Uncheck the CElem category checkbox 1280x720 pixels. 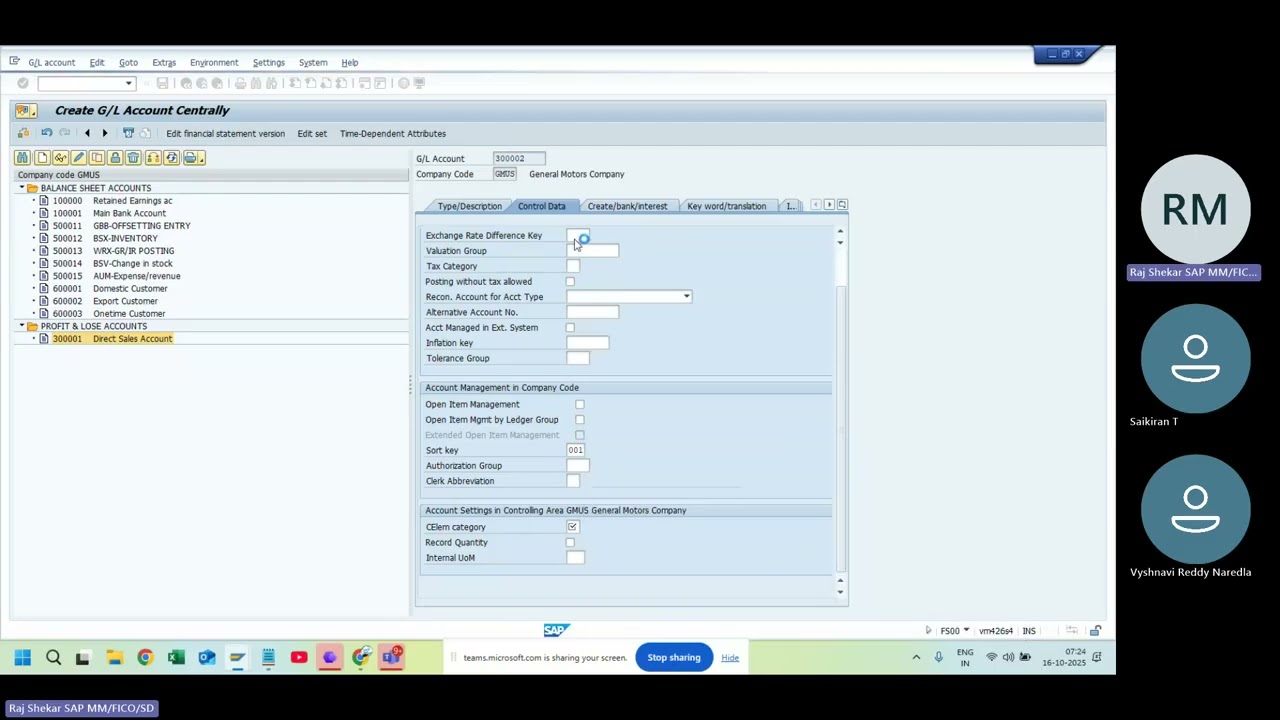click(572, 527)
